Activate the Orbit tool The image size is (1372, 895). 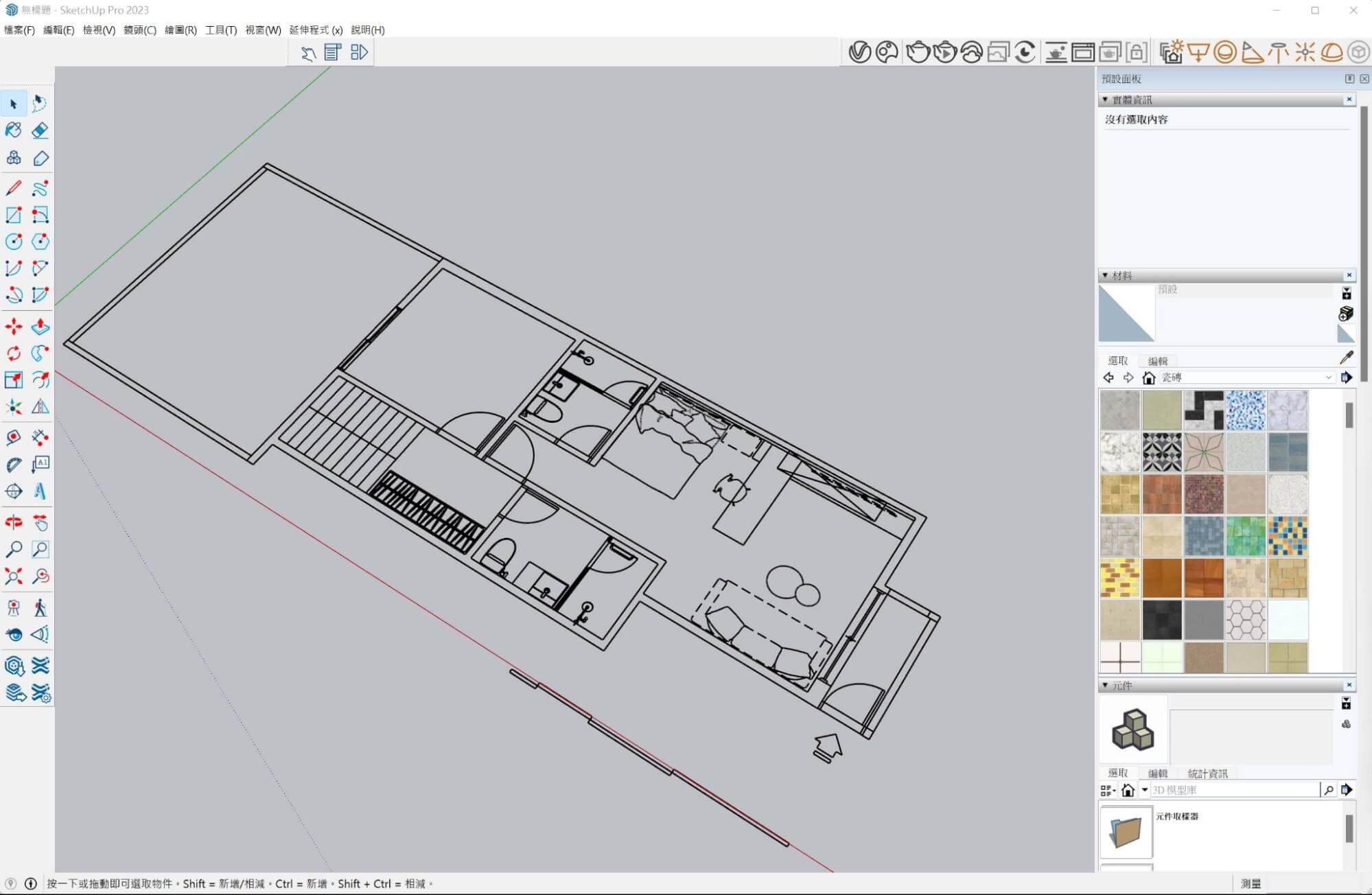point(14,523)
